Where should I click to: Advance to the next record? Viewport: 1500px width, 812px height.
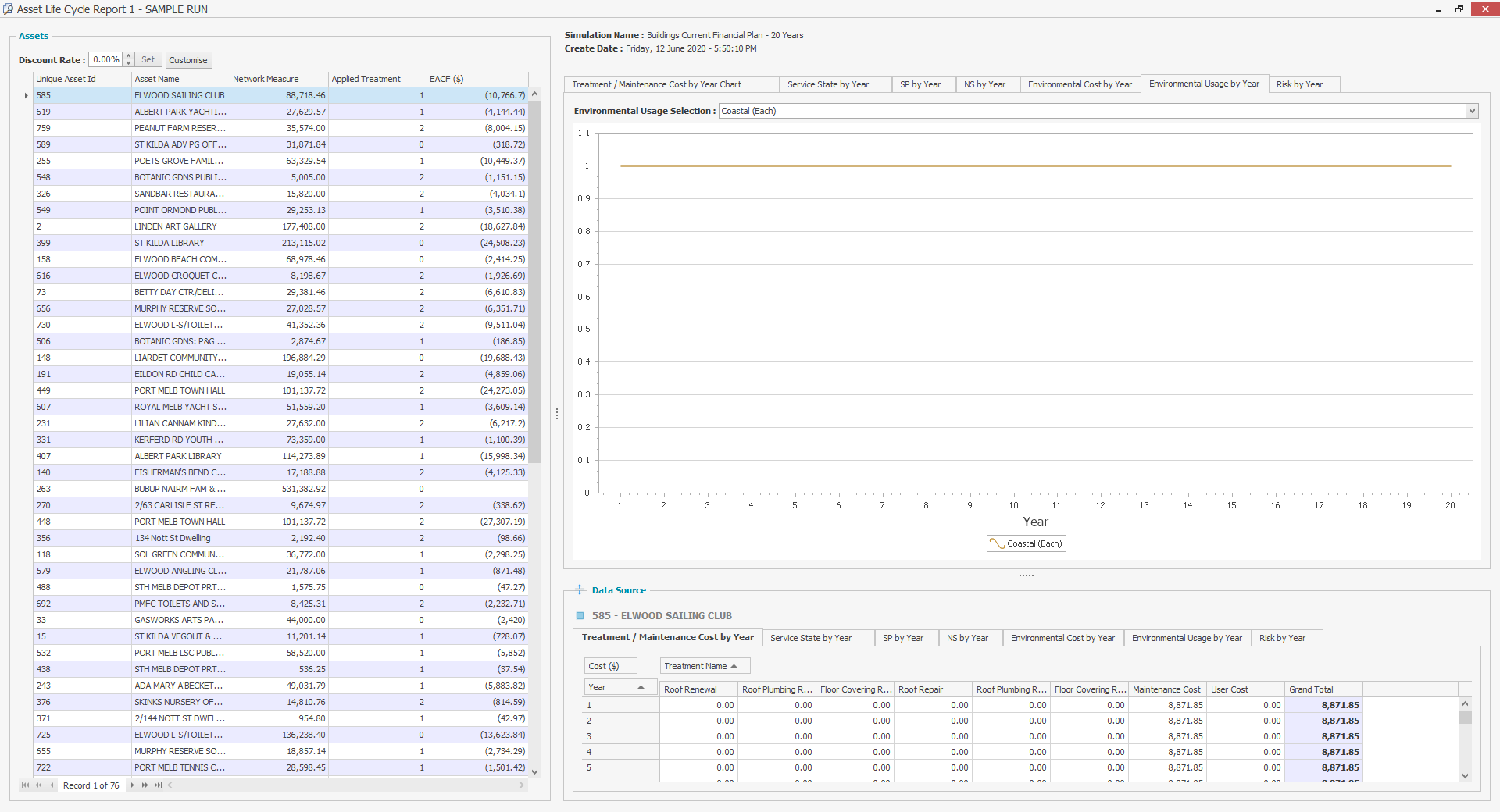(132, 785)
